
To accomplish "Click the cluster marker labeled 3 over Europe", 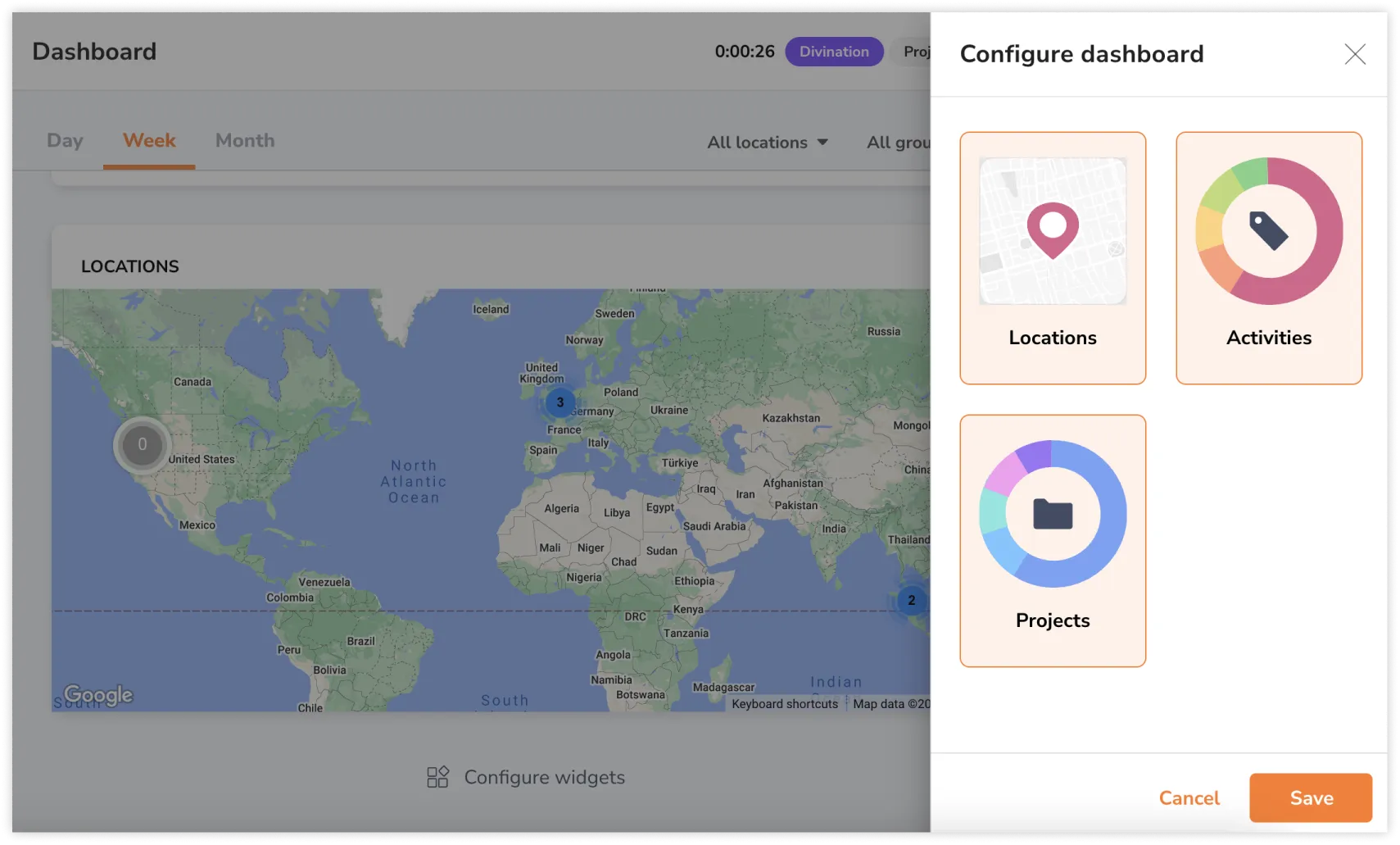I will click(560, 402).
